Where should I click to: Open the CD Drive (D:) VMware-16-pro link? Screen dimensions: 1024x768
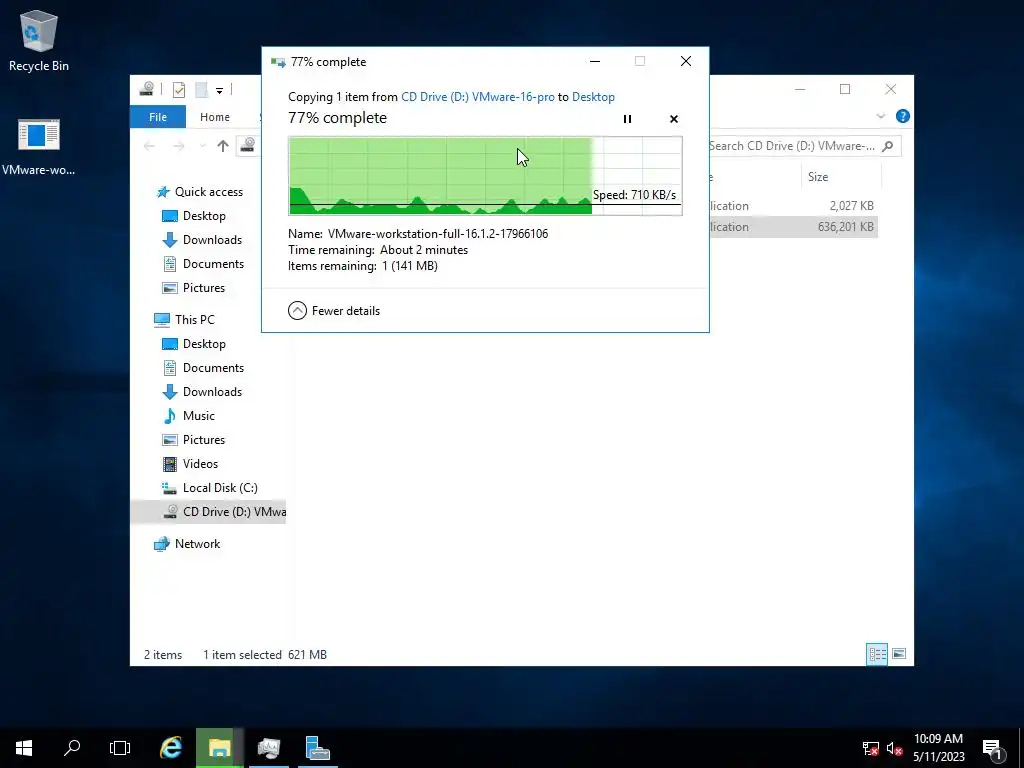pyautogui.click(x=477, y=97)
